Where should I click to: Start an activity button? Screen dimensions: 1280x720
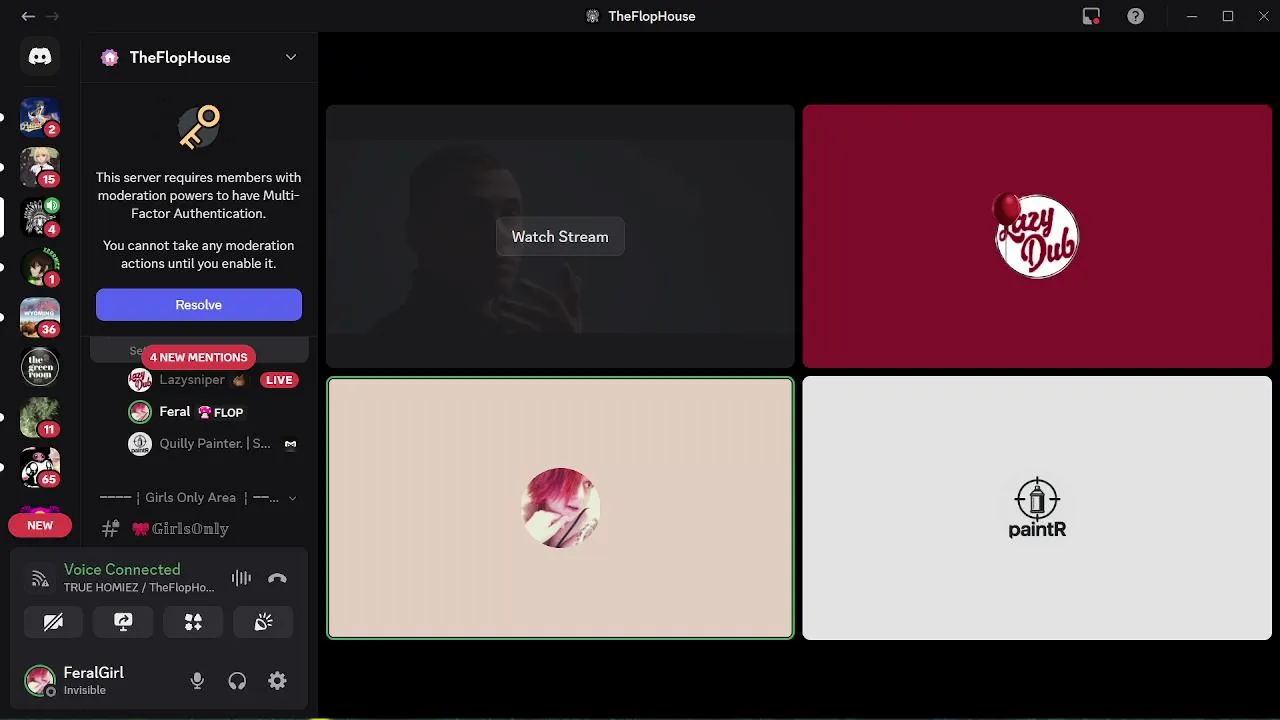click(x=194, y=622)
